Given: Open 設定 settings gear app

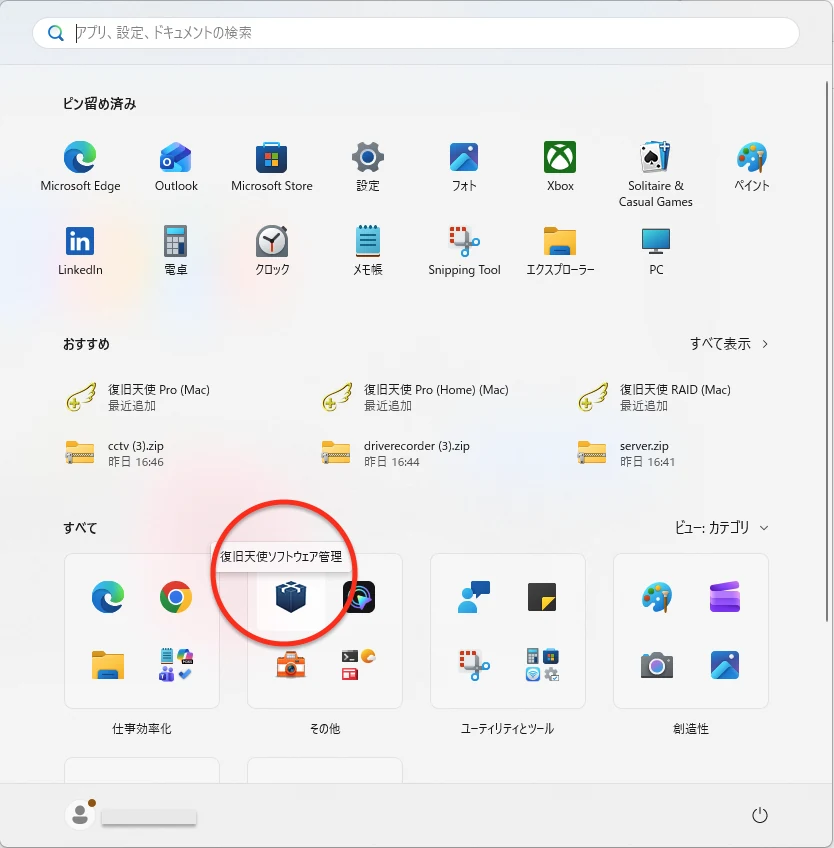Looking at the screenshot, I should click(368, 167).
